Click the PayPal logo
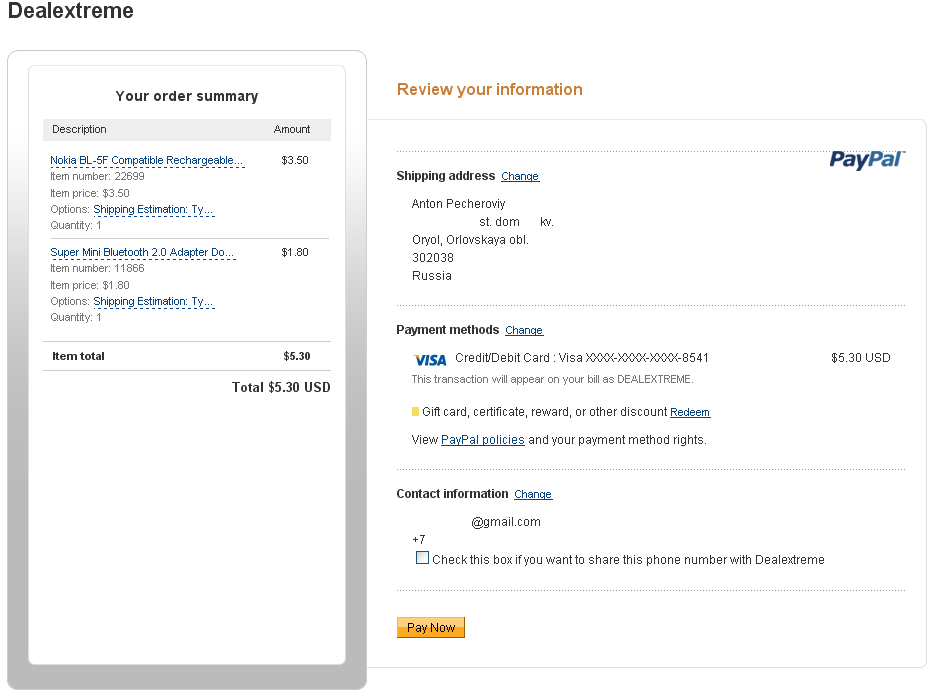The image size is (940, 695). pyautogui.click(x=867, y=160)
